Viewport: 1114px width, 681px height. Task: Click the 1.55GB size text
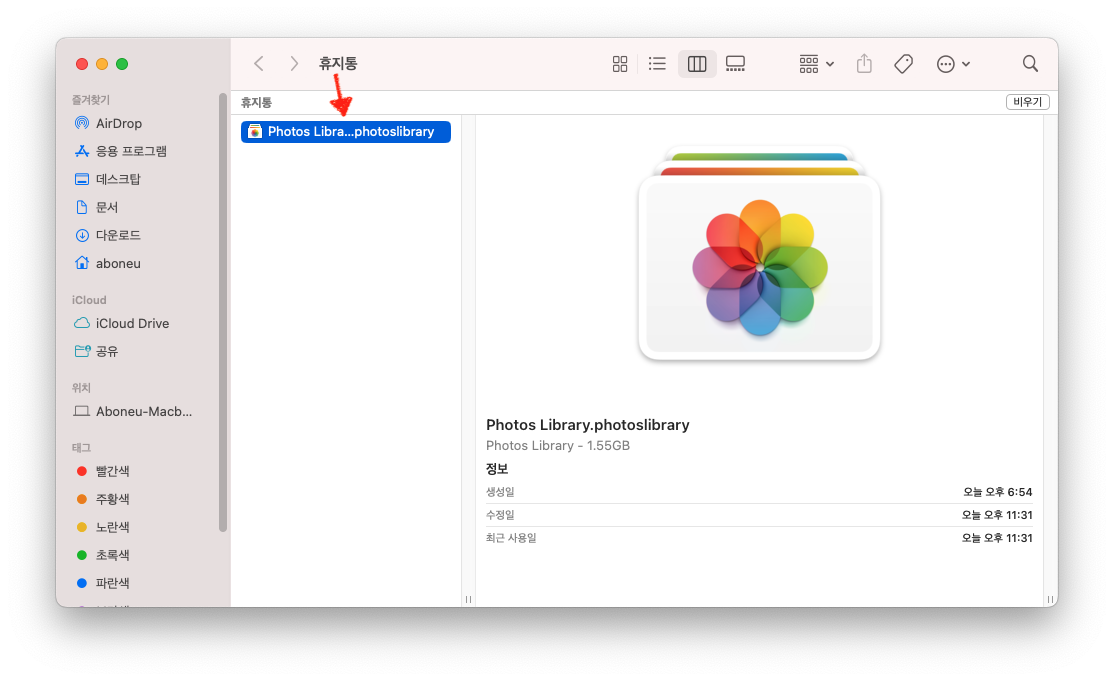click(608, 446)
